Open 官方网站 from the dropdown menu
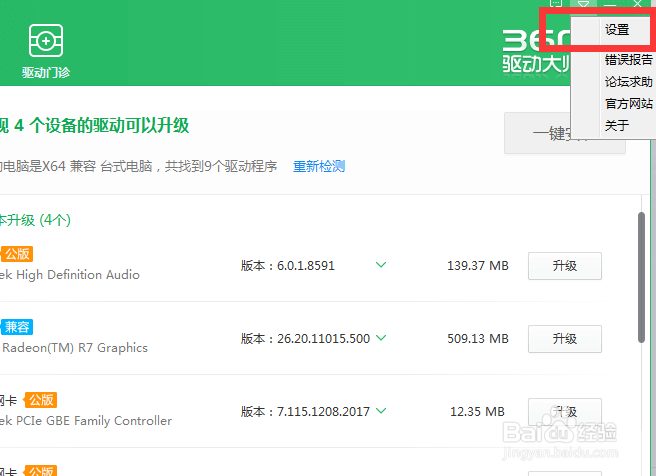 [x=628, y=103]
